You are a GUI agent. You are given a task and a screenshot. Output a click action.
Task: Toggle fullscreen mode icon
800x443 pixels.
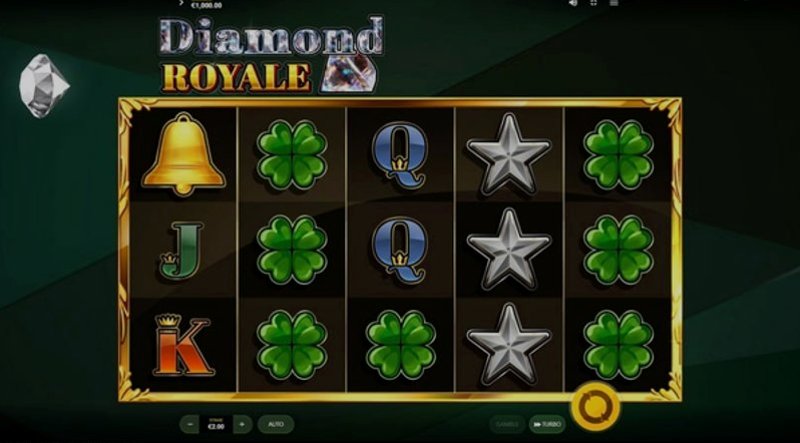[593, 3]
